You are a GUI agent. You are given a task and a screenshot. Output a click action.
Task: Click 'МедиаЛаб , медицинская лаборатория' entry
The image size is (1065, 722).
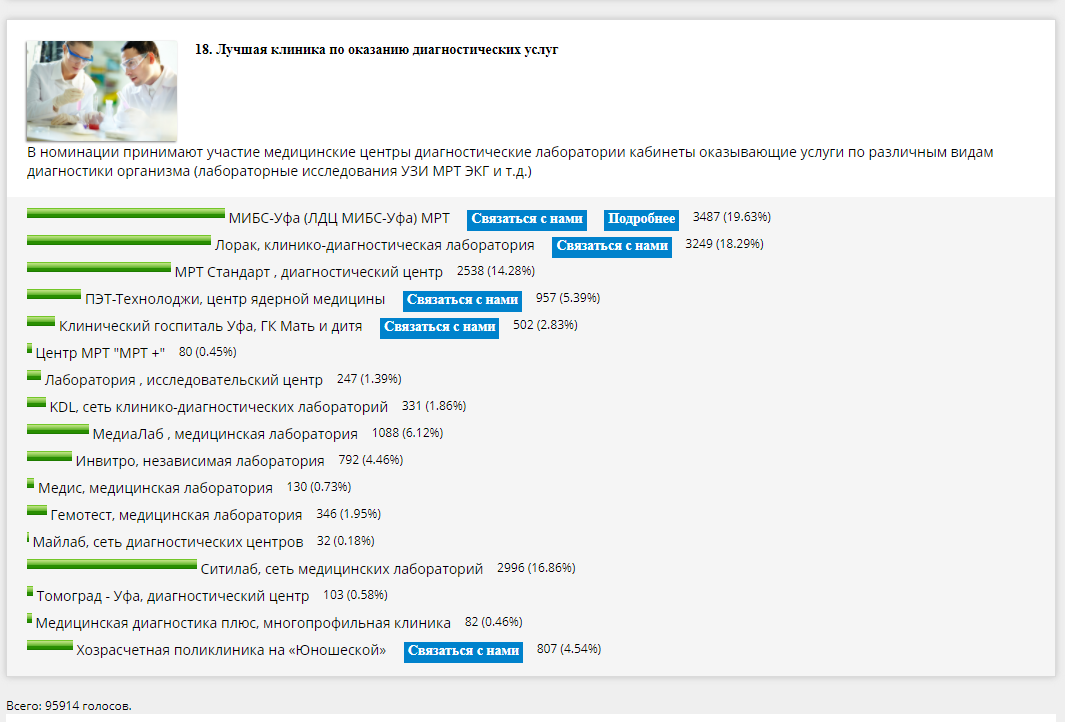225,434
